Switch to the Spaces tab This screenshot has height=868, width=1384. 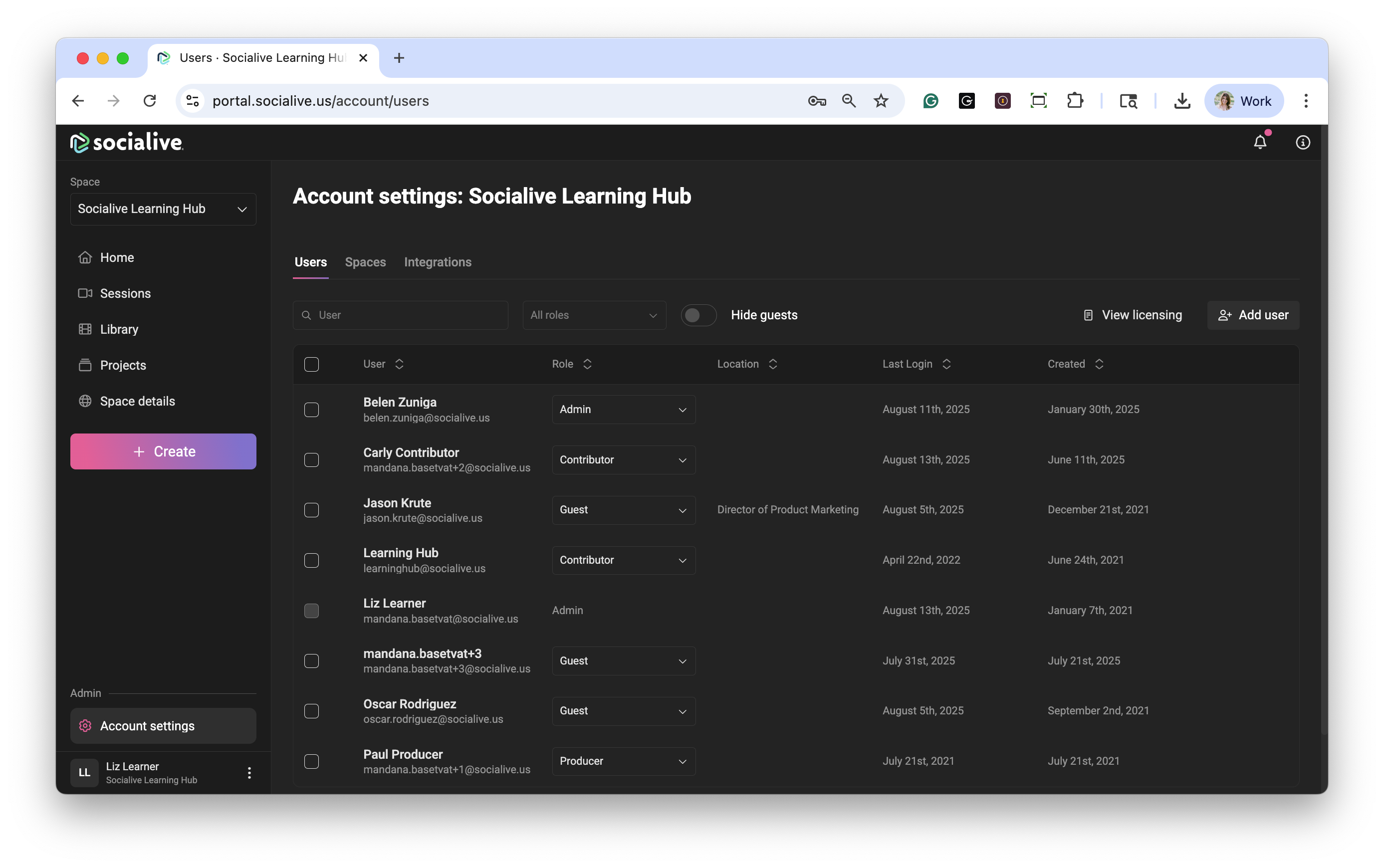tap(365, 262)
